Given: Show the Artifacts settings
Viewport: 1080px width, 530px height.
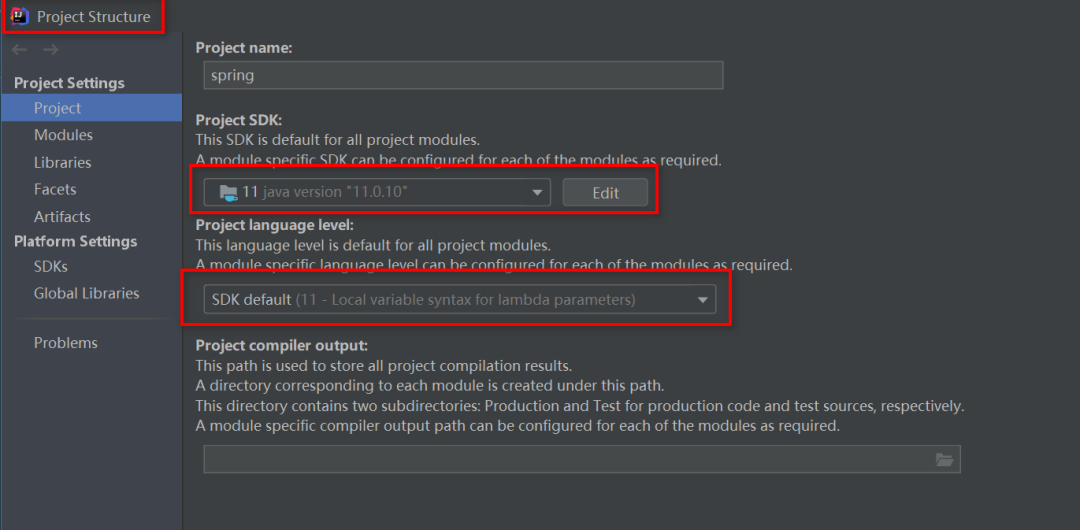Looking at the screenshot, I should click(62, 216).
